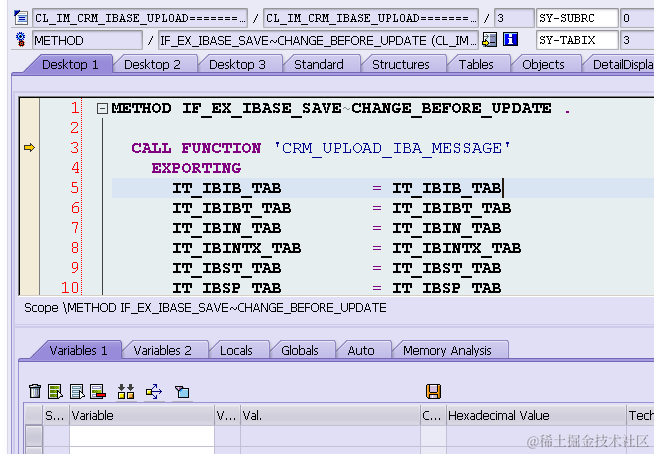Select the Auto tab
Screen dimensions: 654x454
pyautogui.click(x=361, y=351)
